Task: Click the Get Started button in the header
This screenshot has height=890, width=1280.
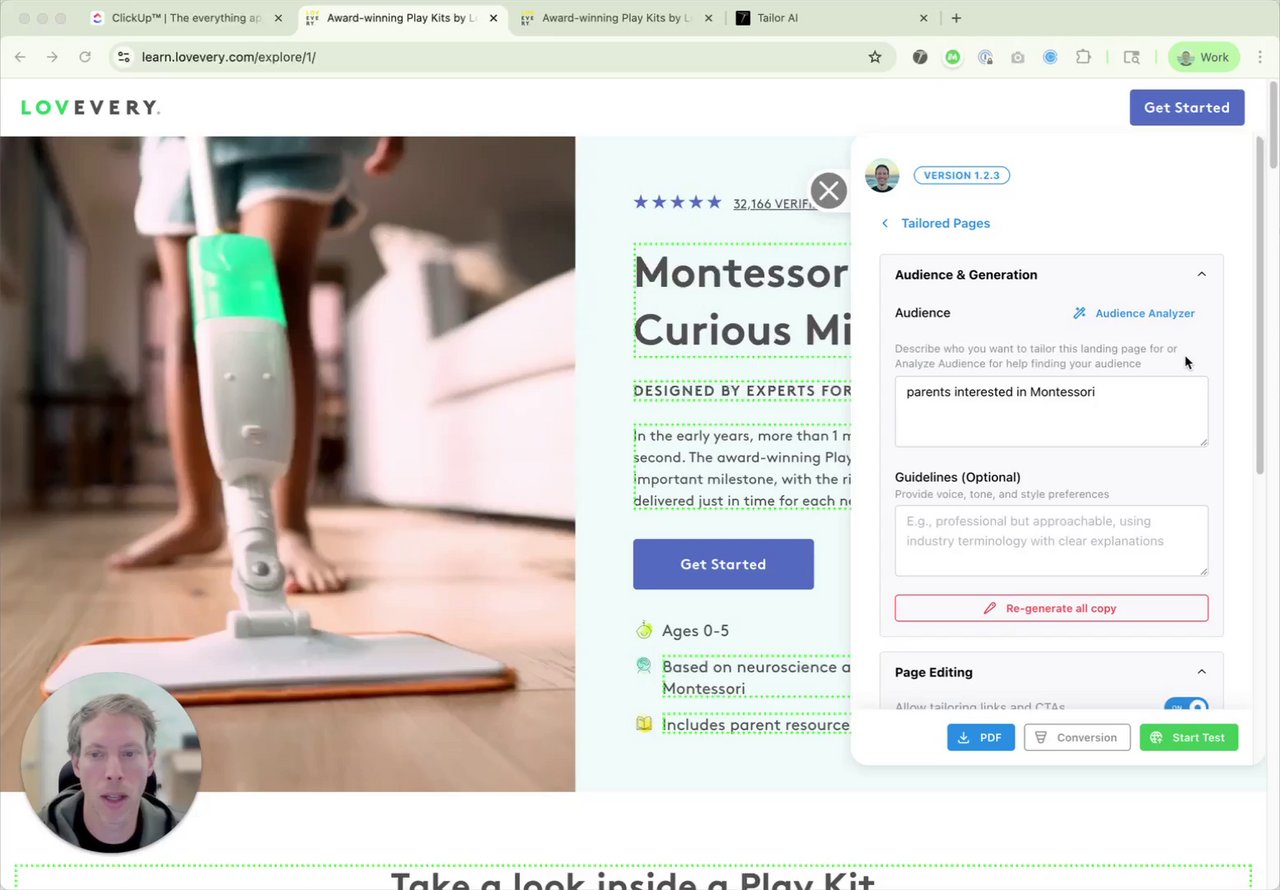Action: click(x=1187, y=107)
